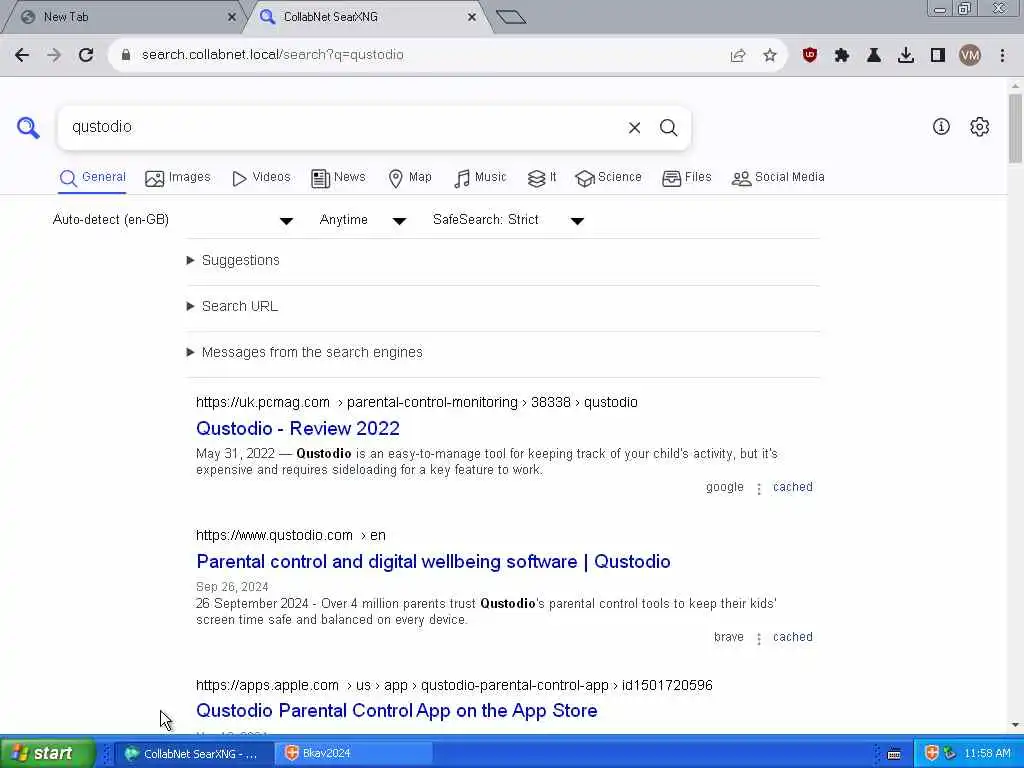Close the CollabNet SearXNG tab
1024x768 pixels.
click(x=472, y=17)
